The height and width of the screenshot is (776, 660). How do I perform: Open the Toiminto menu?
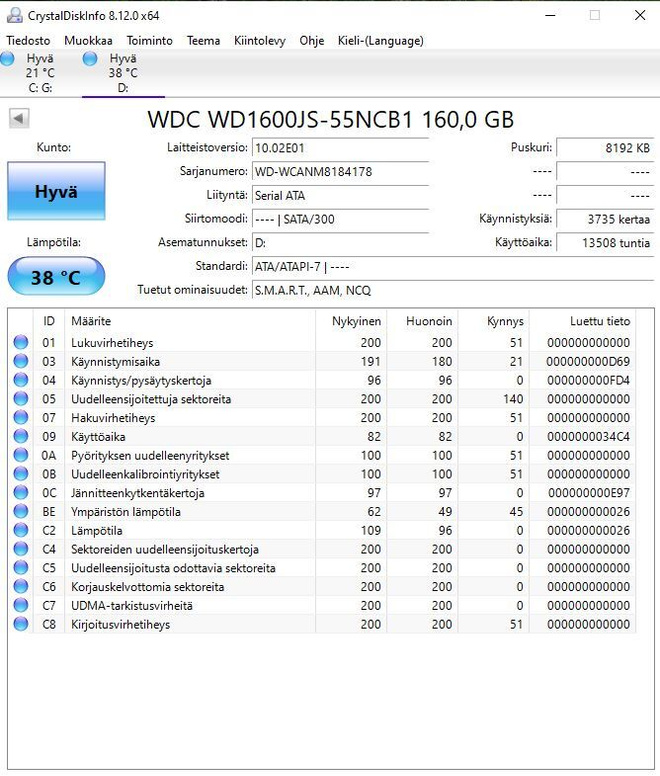click(x=149, y=41)
